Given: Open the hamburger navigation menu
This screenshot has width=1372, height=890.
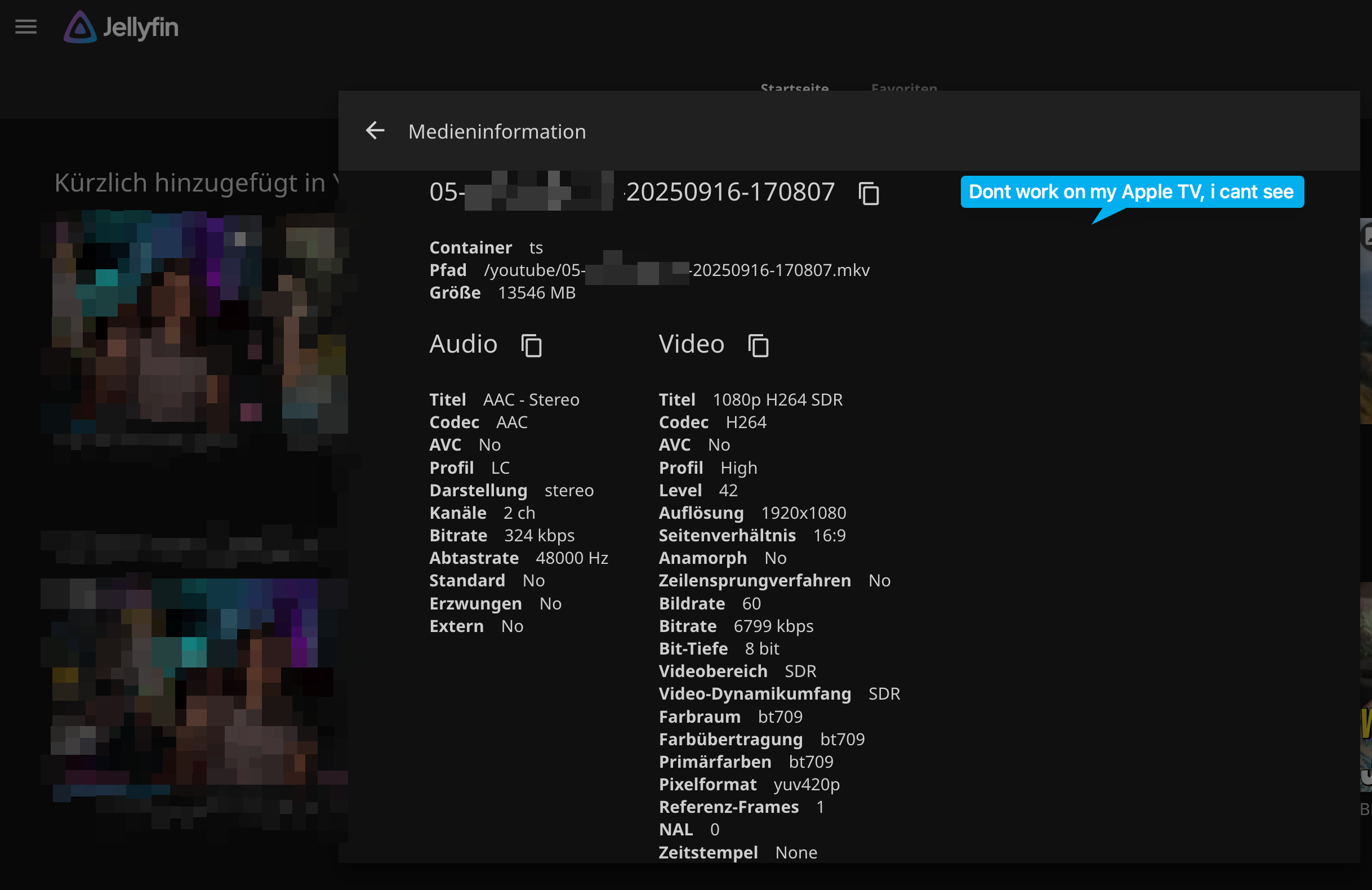Looking at the screenshot, I should coord(26,27).
